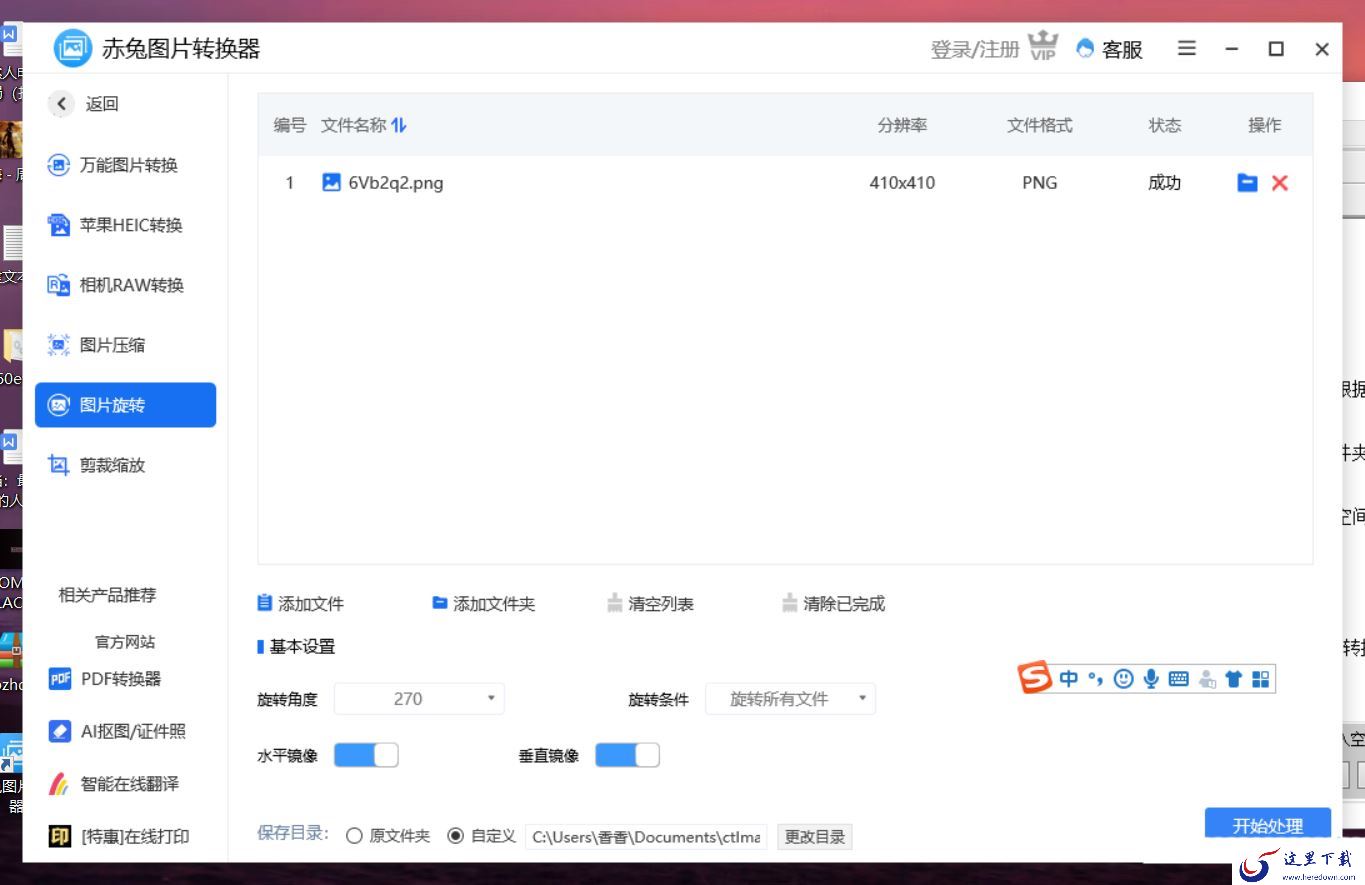The height and width of the screenshot is (885, 1365).
Task: Remove 6Vb2q2.png with the red X
Action: coord(1280,182)
